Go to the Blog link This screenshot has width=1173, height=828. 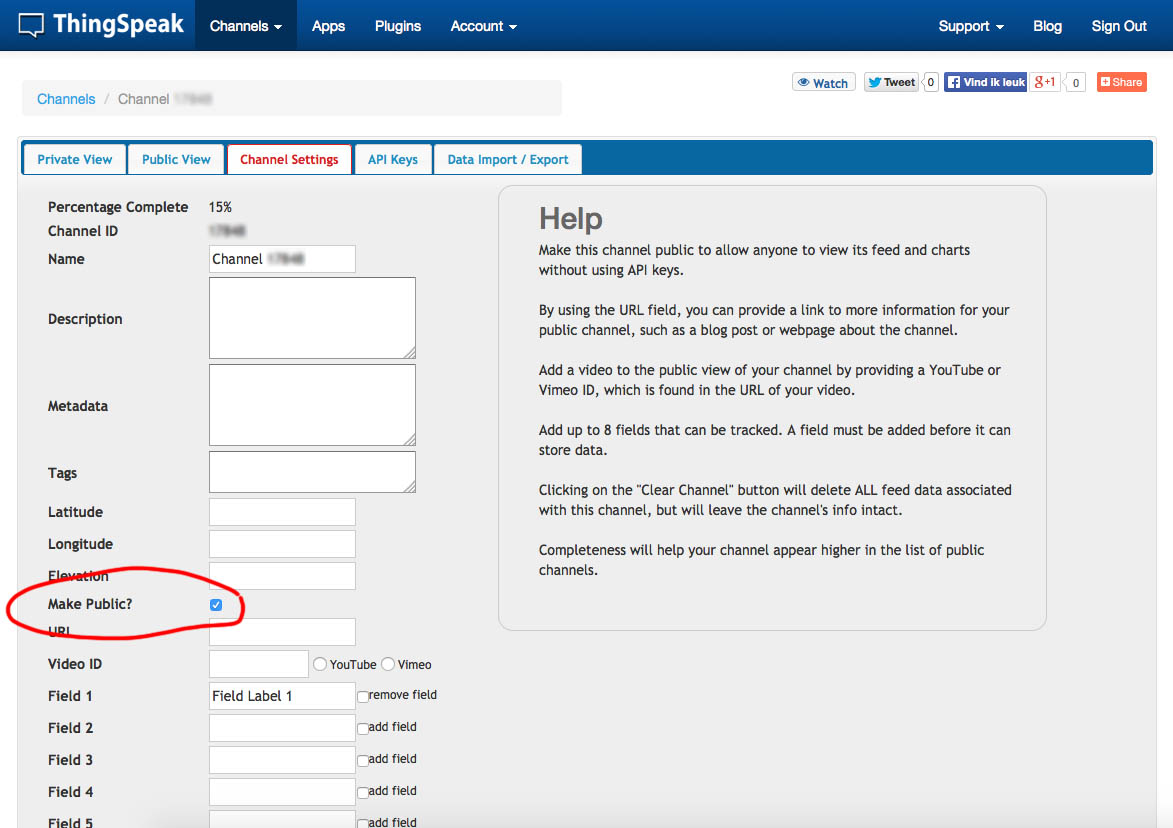[x=1047, y=26]
